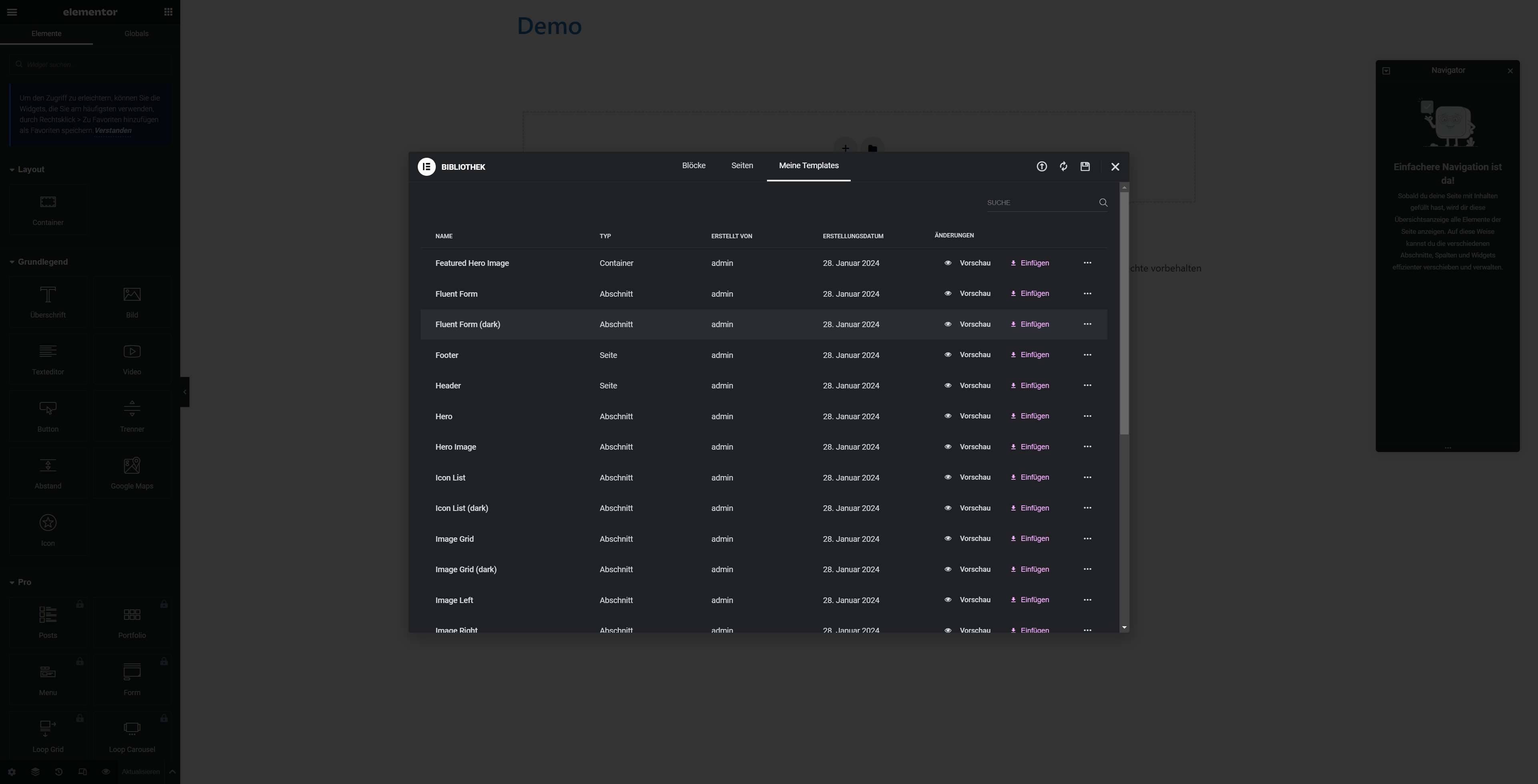Open more options menu for Header template

(1087, 385)
